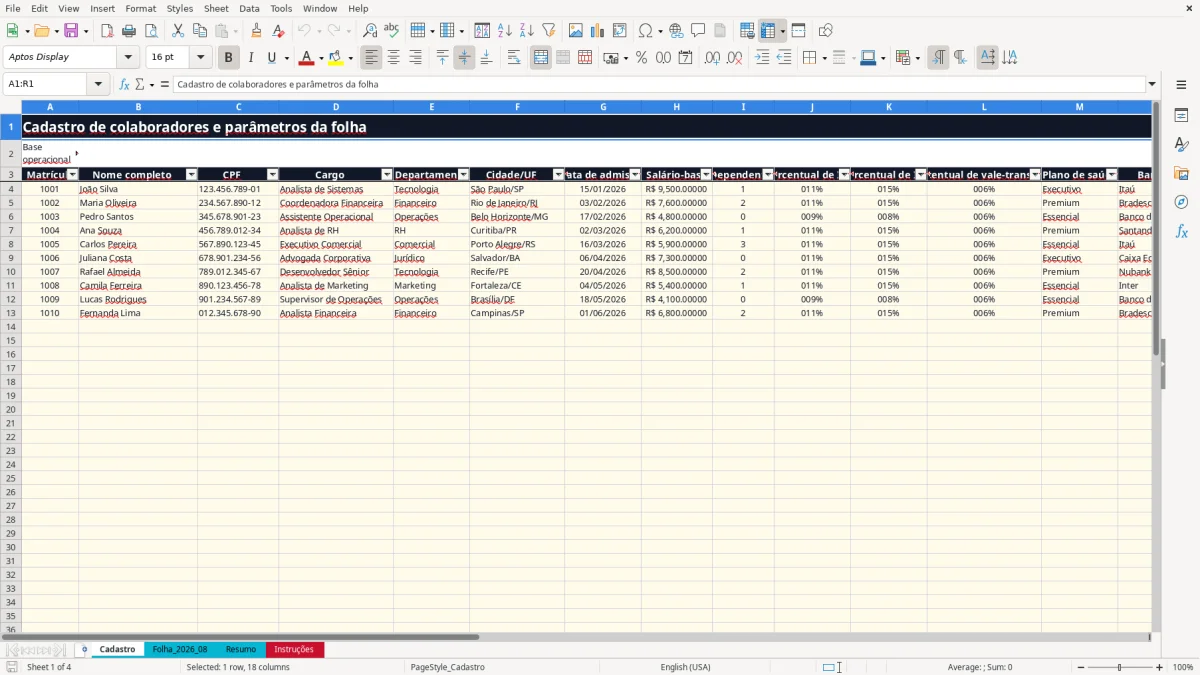The height and width of the screenshot is (675, 1200).
Task: Add a decimal place
Action: coord(713,58)
